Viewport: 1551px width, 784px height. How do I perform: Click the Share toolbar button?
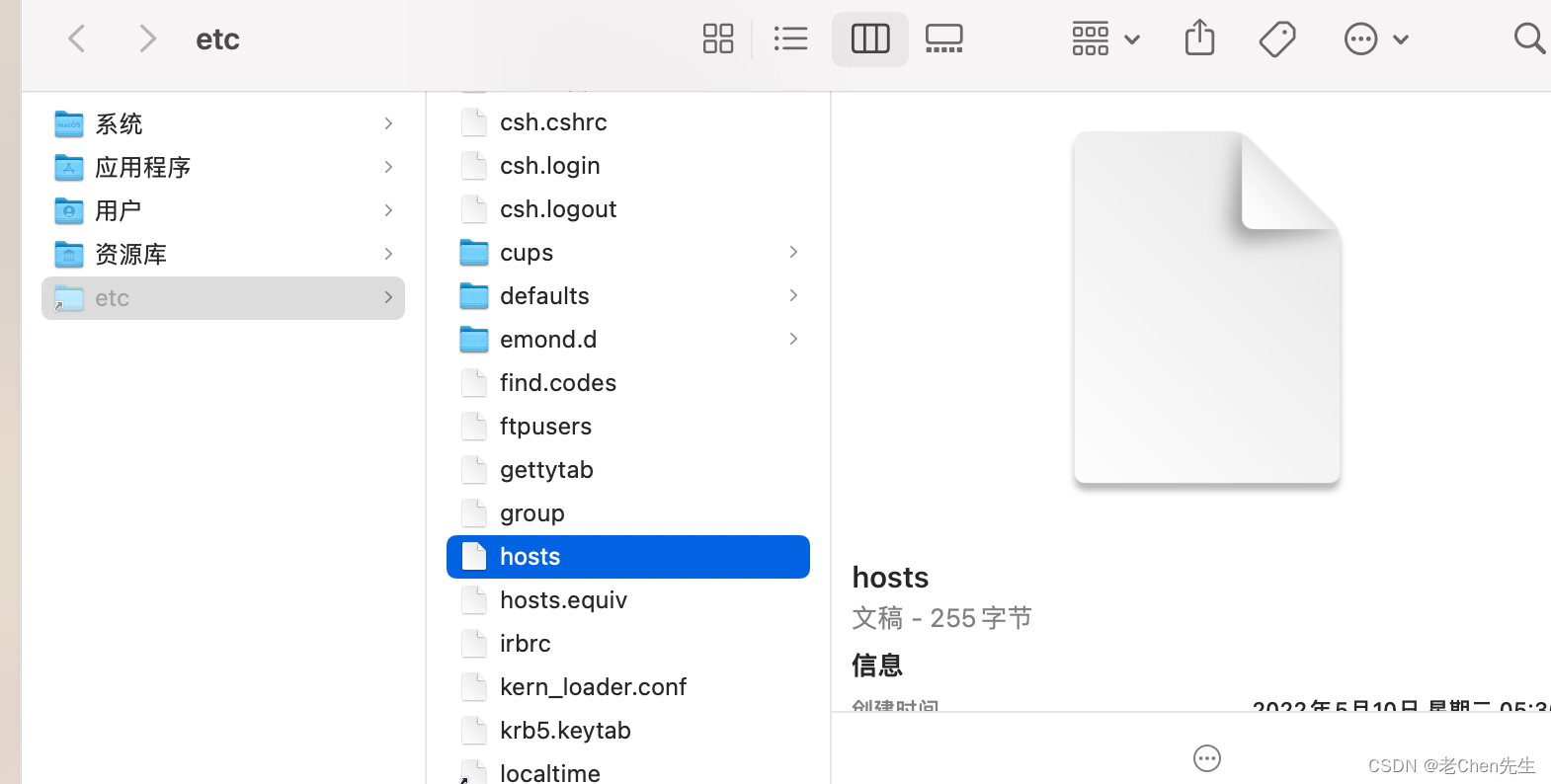(x=1199, y=39)
